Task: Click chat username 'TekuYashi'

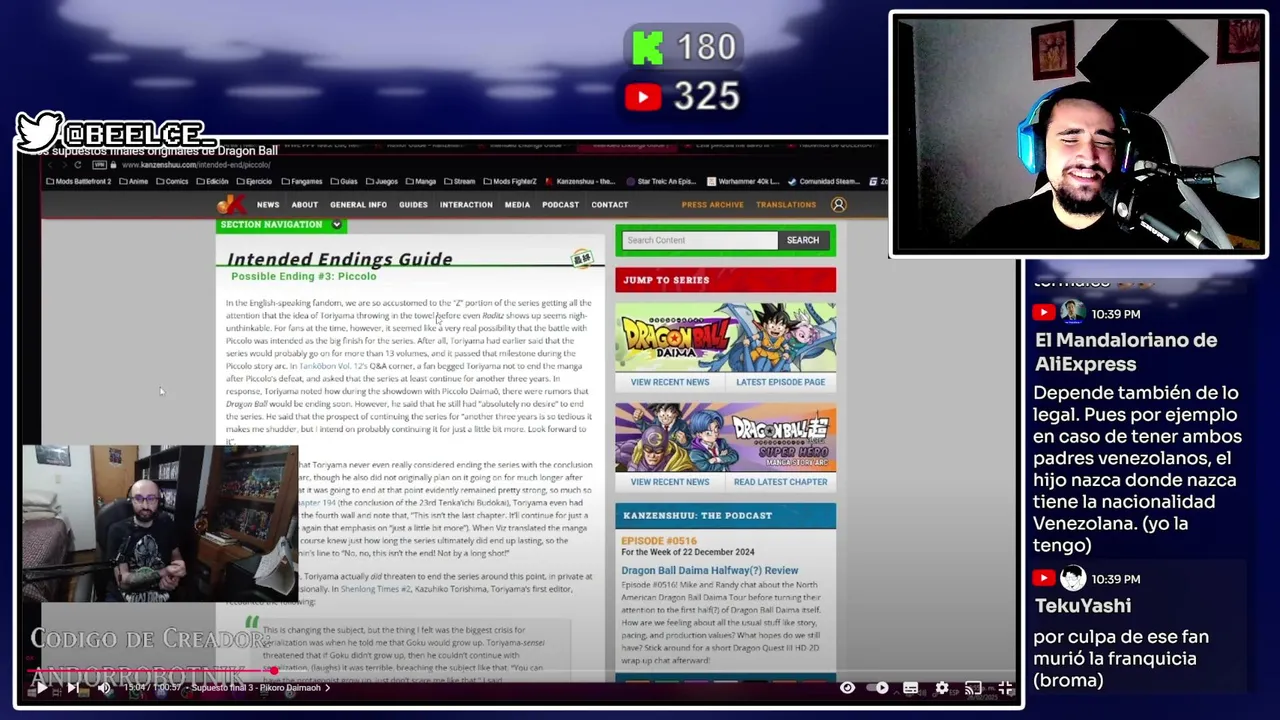Action: click(x=1082, y=606)
